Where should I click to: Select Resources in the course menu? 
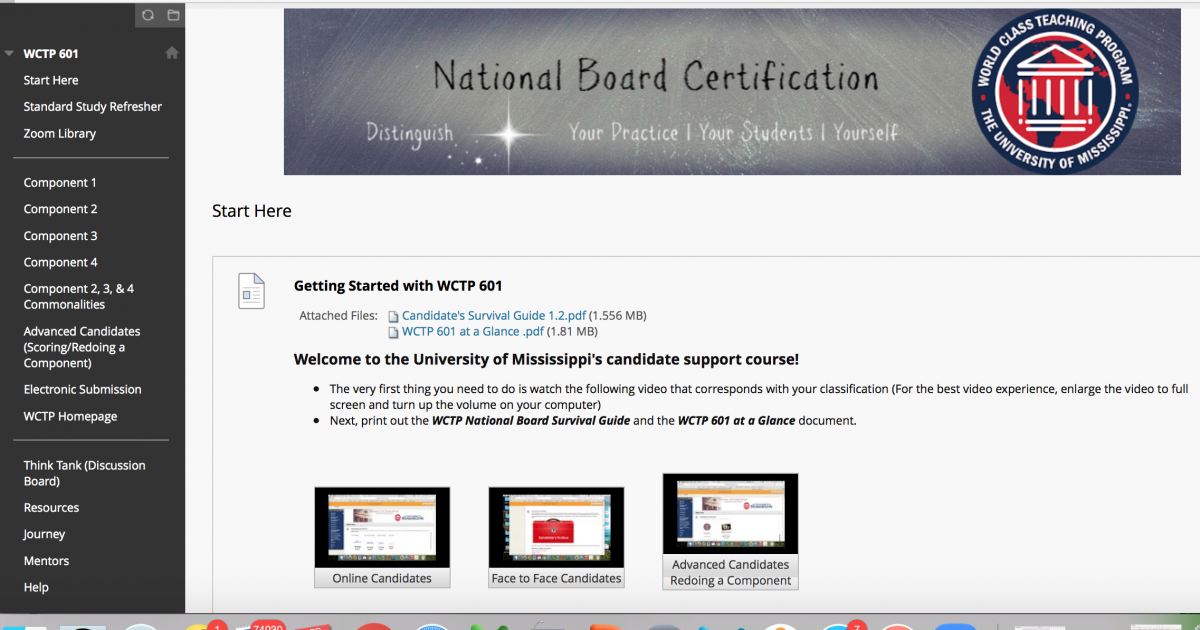[52, 508]
